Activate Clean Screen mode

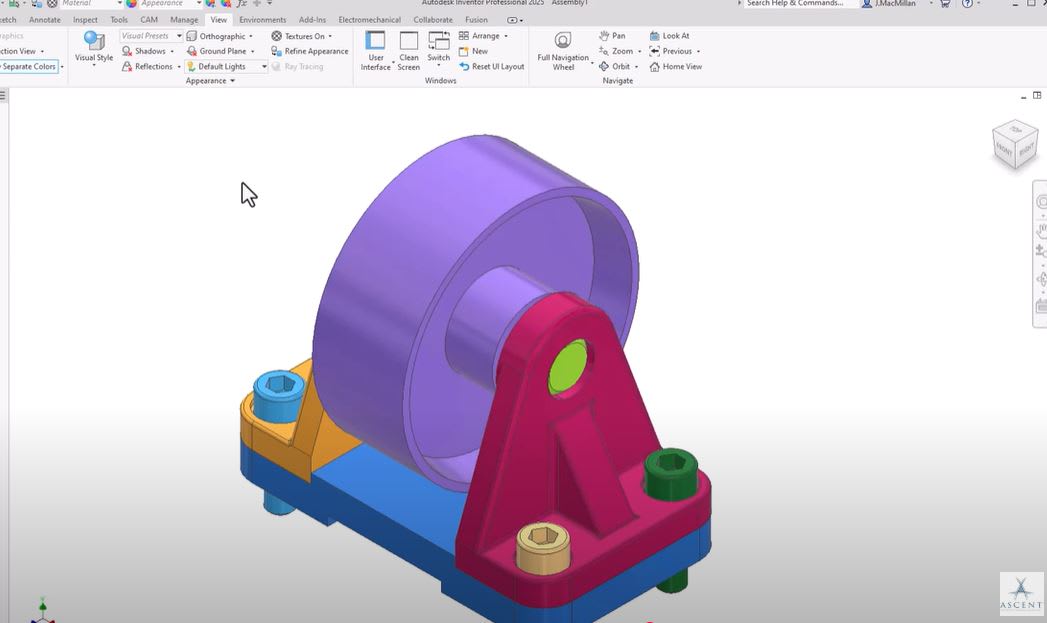(409, 51)
